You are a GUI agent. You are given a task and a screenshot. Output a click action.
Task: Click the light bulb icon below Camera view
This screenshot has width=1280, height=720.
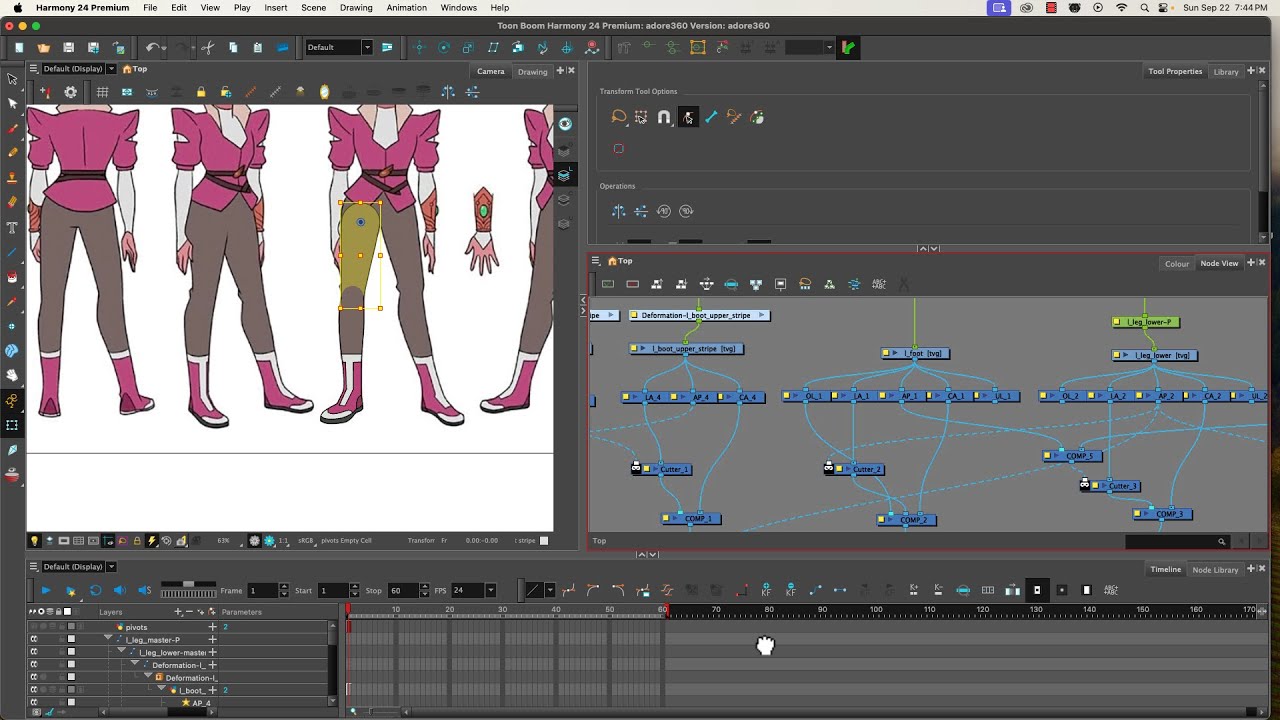pyautogui.click(x=35, y=541)
